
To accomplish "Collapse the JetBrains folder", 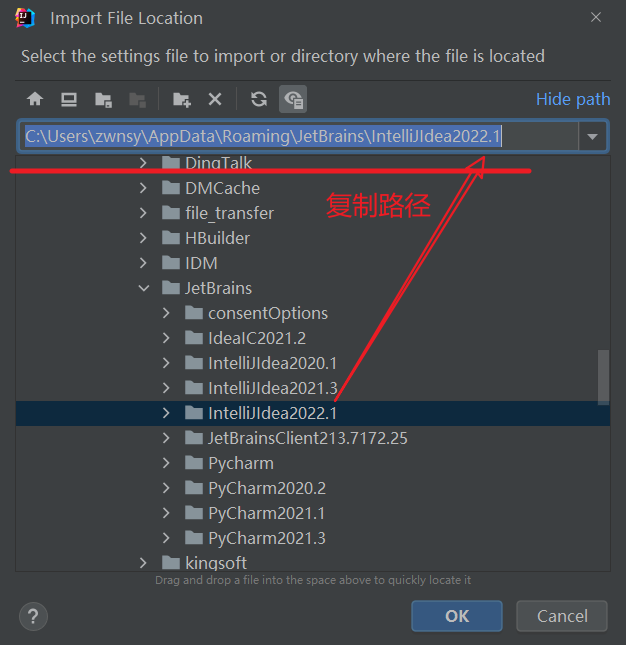I will click(143, 288).
